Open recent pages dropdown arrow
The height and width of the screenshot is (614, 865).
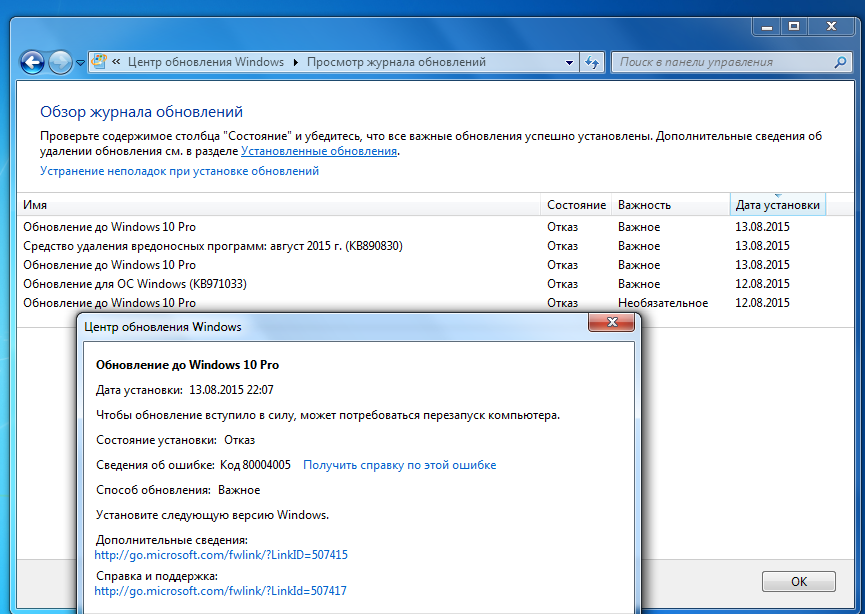[80, 63]
